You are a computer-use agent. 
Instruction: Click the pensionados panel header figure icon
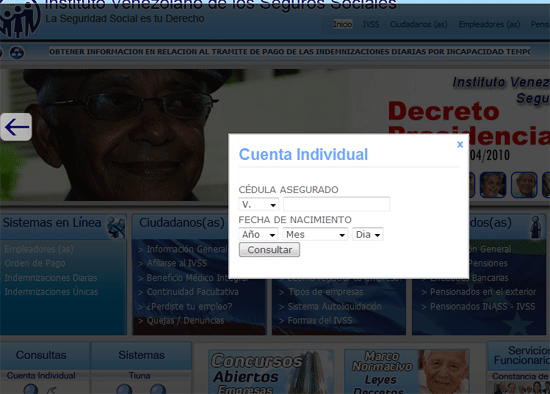coord(536,227)
